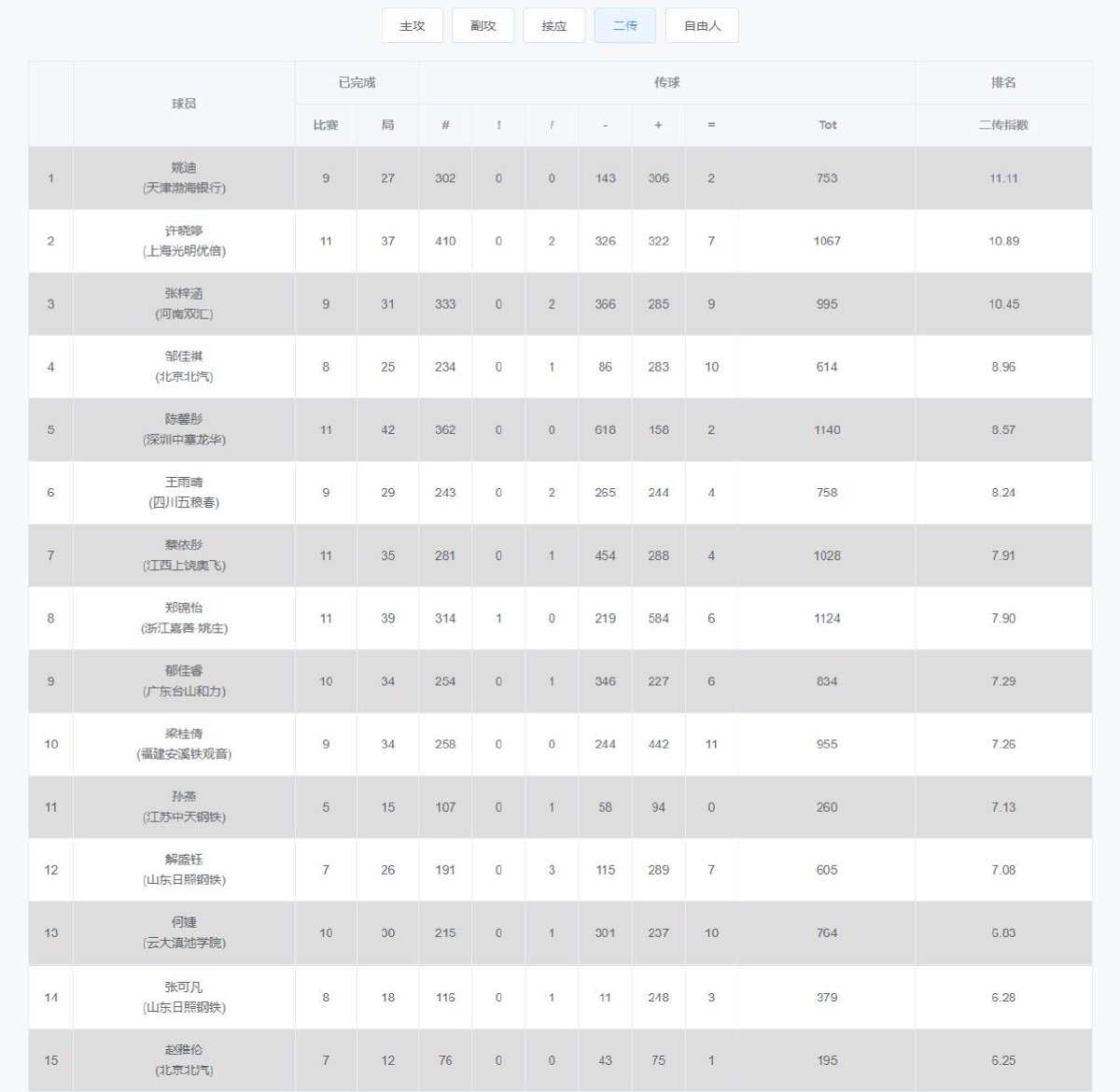Screen dimensions: 1120x1092
Task: Select the 副攻 position tab
Action: 483,26
